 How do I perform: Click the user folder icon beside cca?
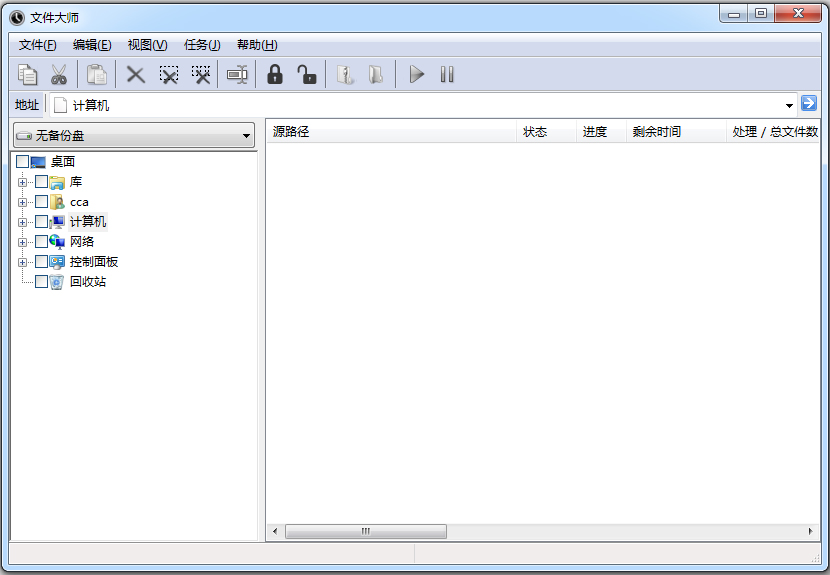[57, 202]
